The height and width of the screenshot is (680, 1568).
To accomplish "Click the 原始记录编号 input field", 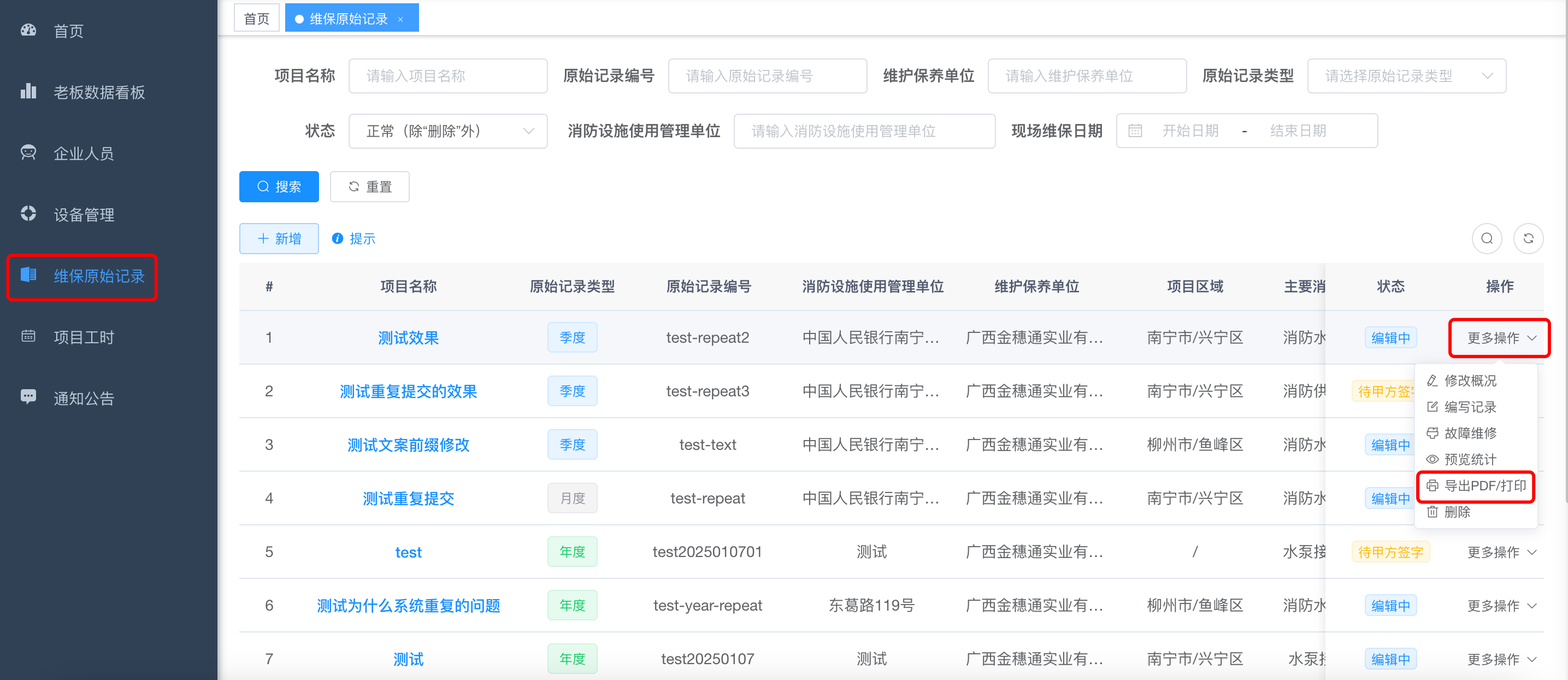I will point(767,76).
